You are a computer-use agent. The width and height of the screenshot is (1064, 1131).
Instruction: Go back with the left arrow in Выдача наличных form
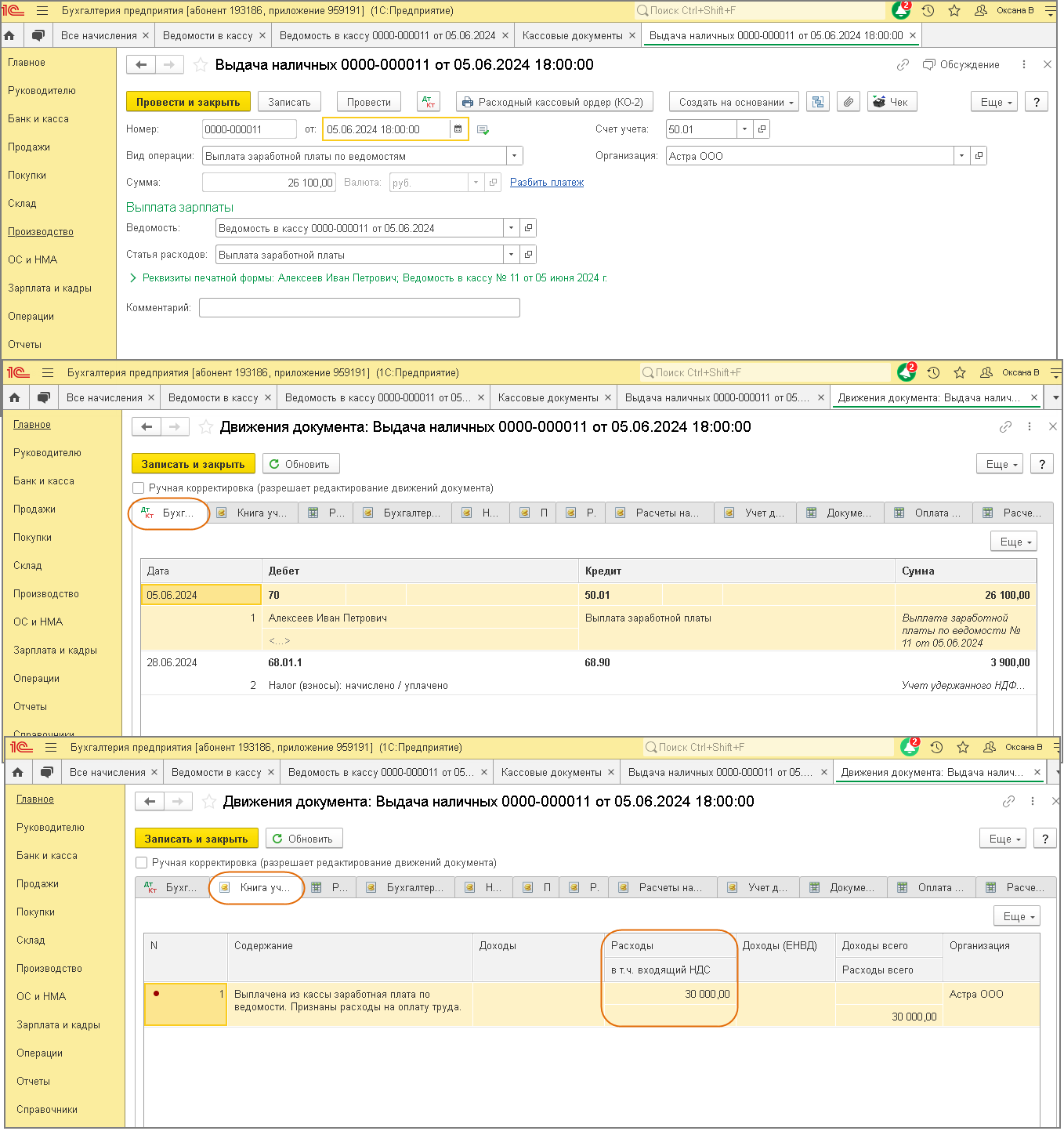141,65
